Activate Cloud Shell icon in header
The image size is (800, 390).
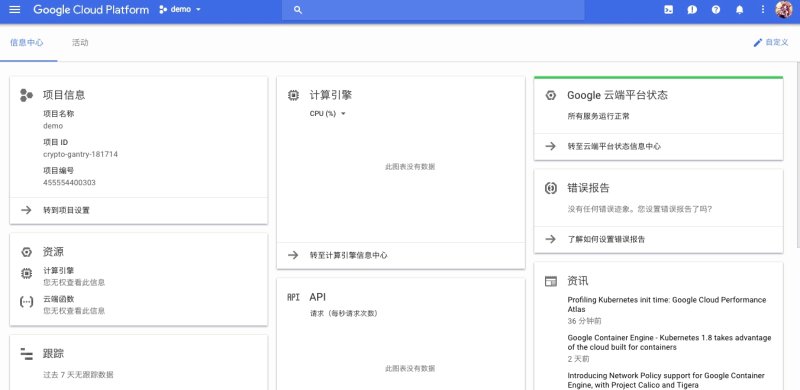point(668,10)
